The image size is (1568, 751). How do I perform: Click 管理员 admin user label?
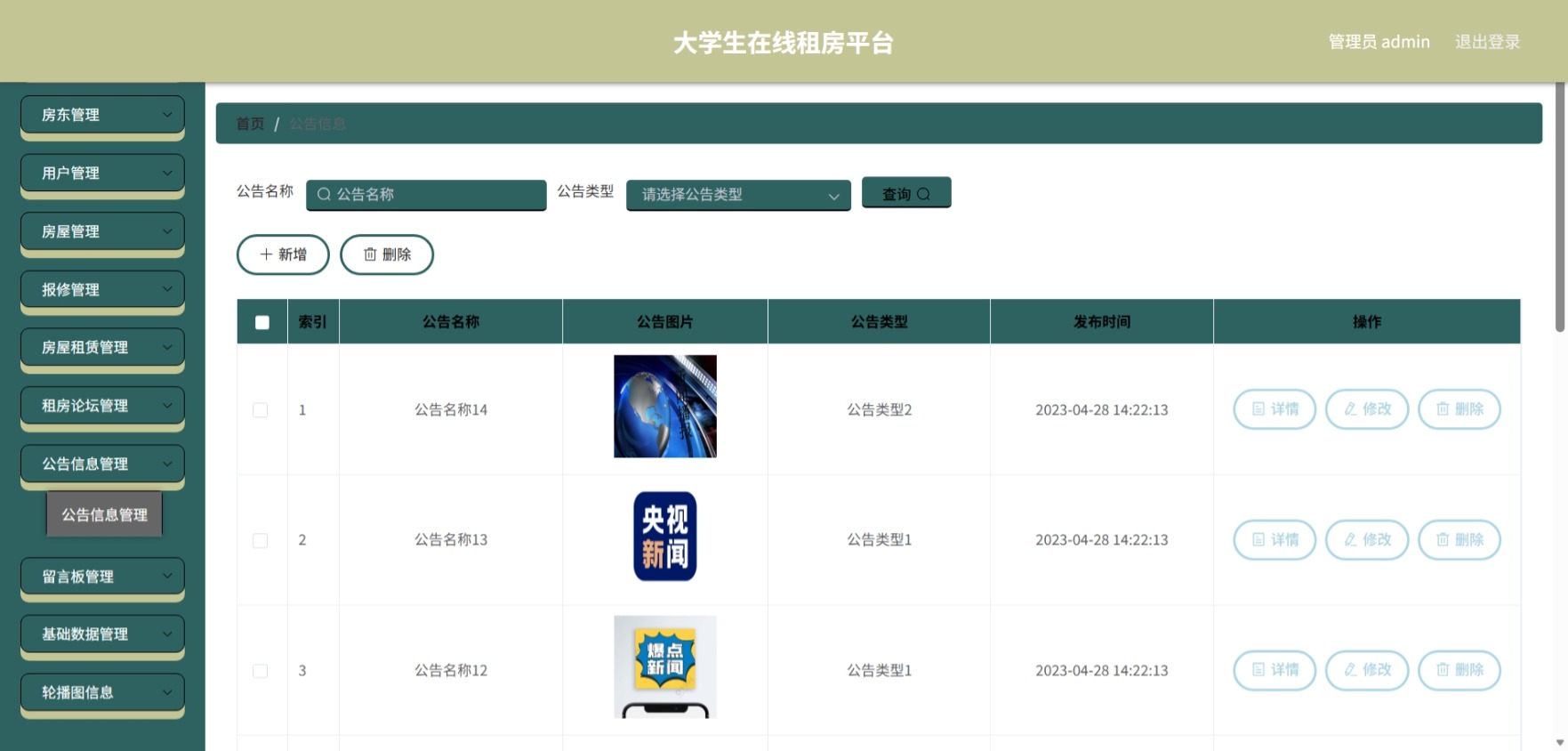point(1379,42)
